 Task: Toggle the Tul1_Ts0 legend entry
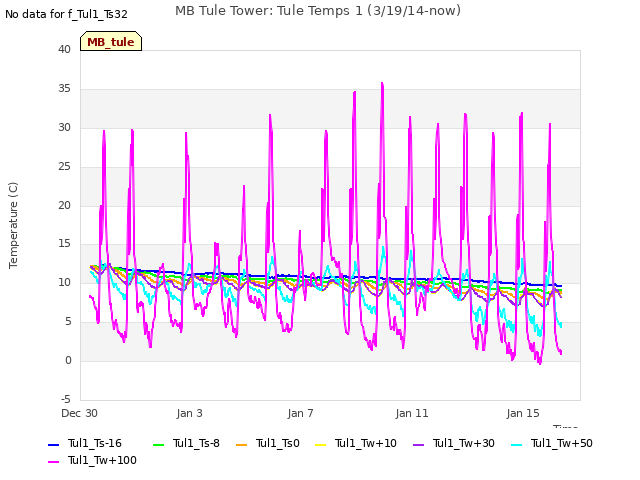click(x=268, y=443)
